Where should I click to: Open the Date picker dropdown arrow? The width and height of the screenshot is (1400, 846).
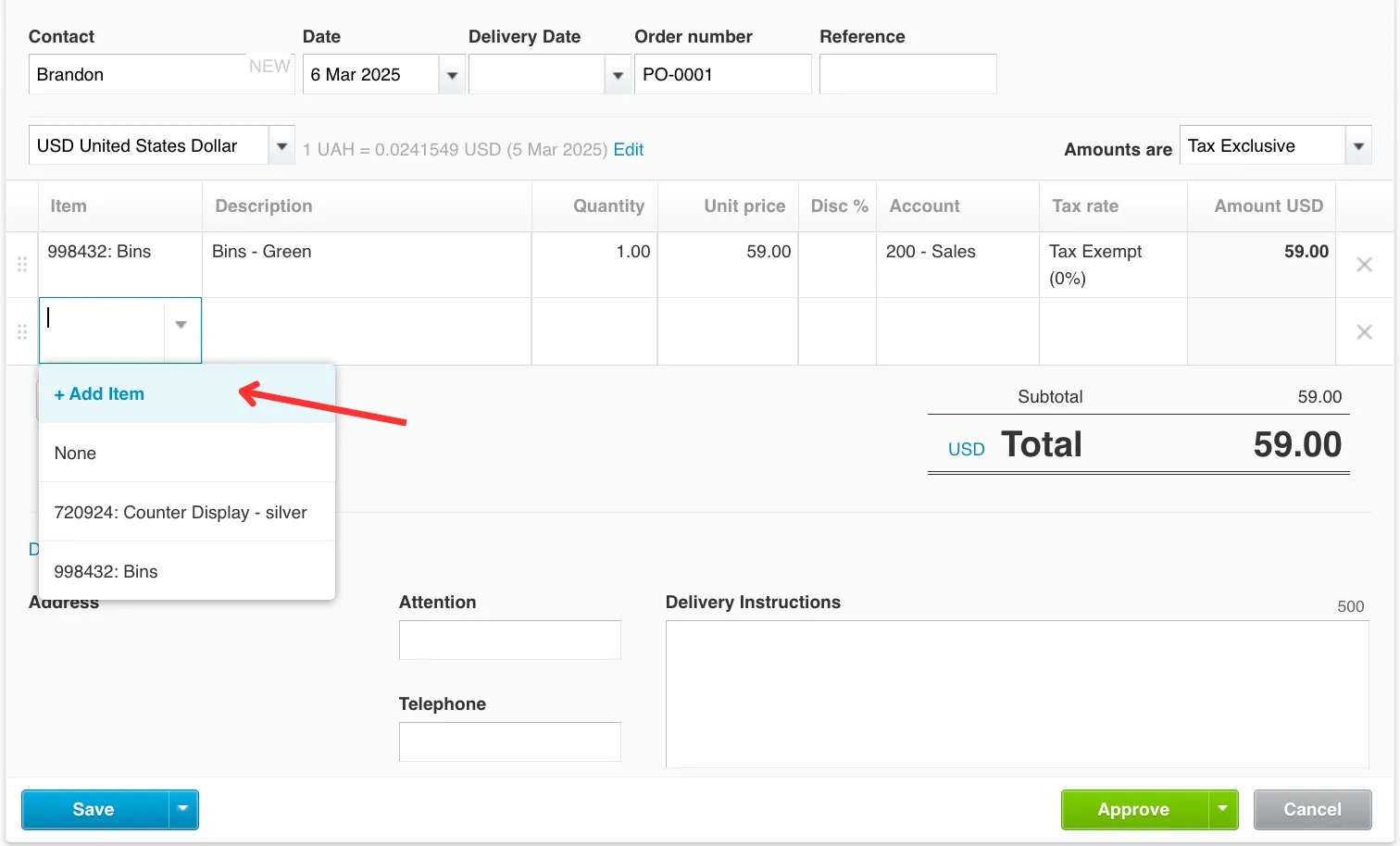click(x=452, y=75)
